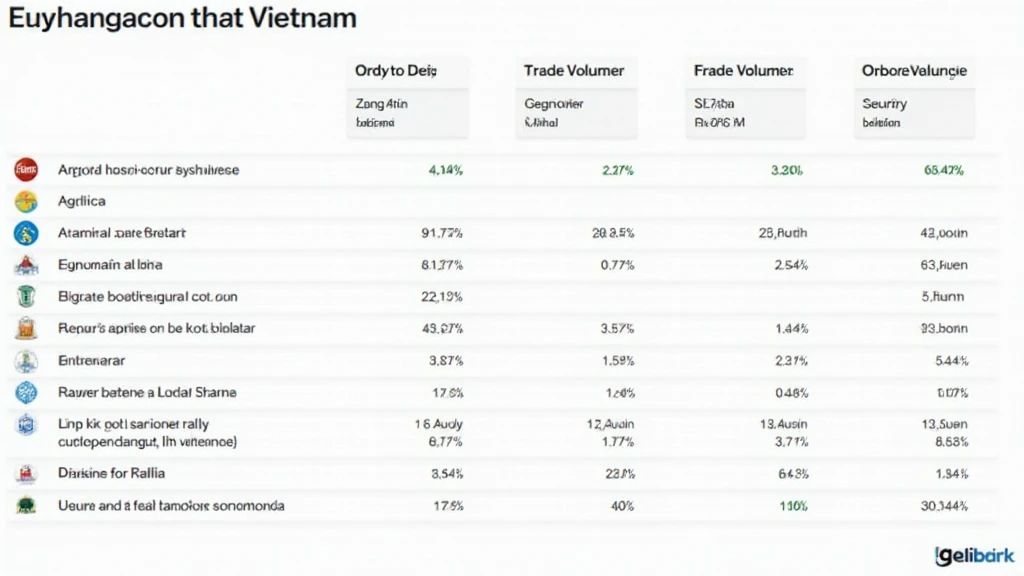Image resolution: width=1024 pixels, height=576 pixels.
Task: Expand the Frade Volumer column header
Action: (743, 71)
